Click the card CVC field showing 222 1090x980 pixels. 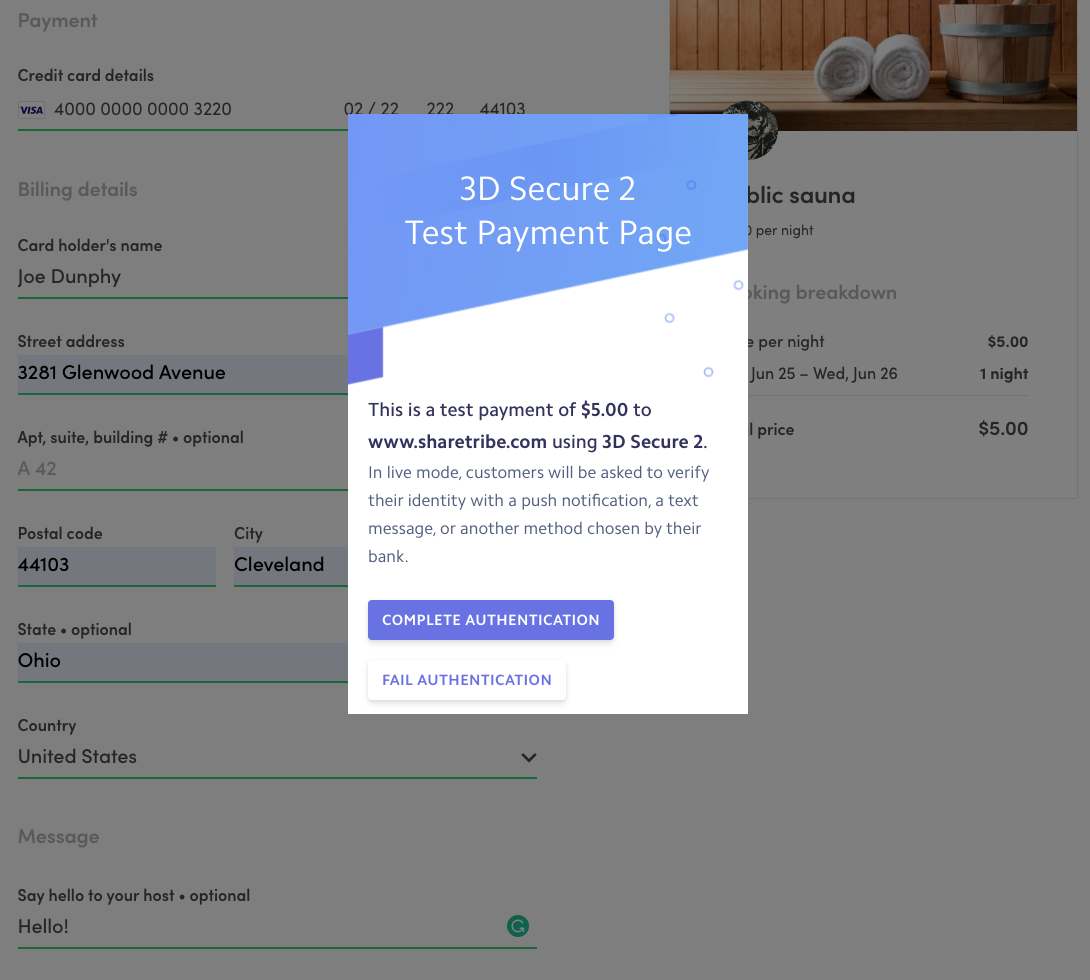coord(440,109)
